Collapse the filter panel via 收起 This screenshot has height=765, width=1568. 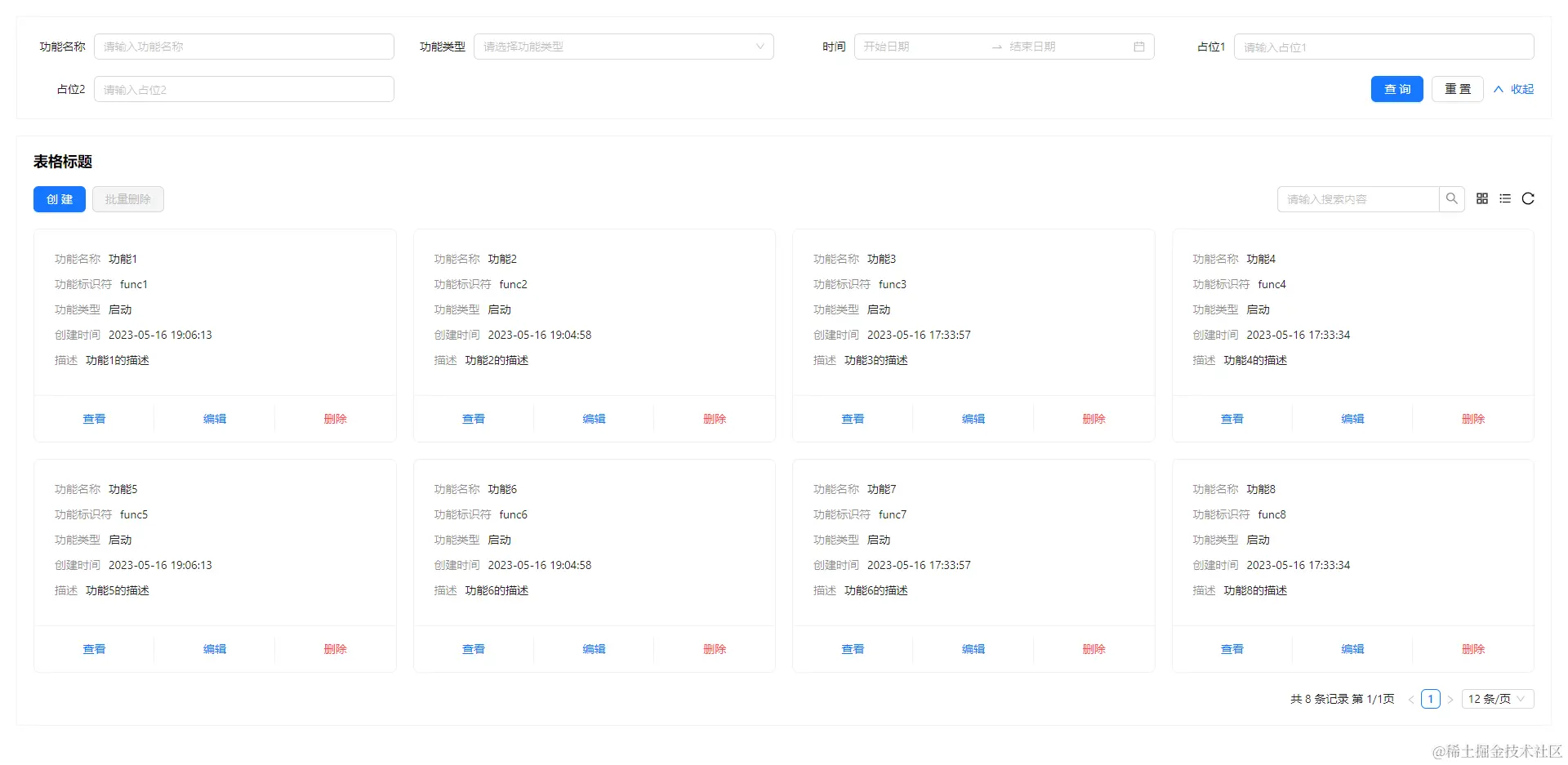[x=1512, y=89]
